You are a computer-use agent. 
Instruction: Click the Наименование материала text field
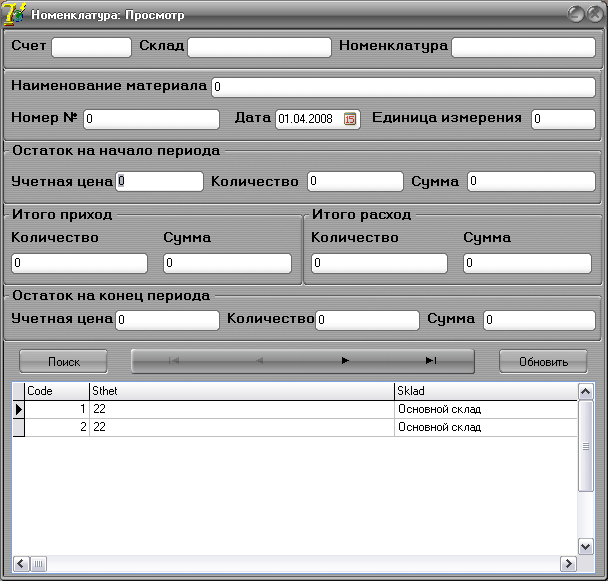click(403, 87)
